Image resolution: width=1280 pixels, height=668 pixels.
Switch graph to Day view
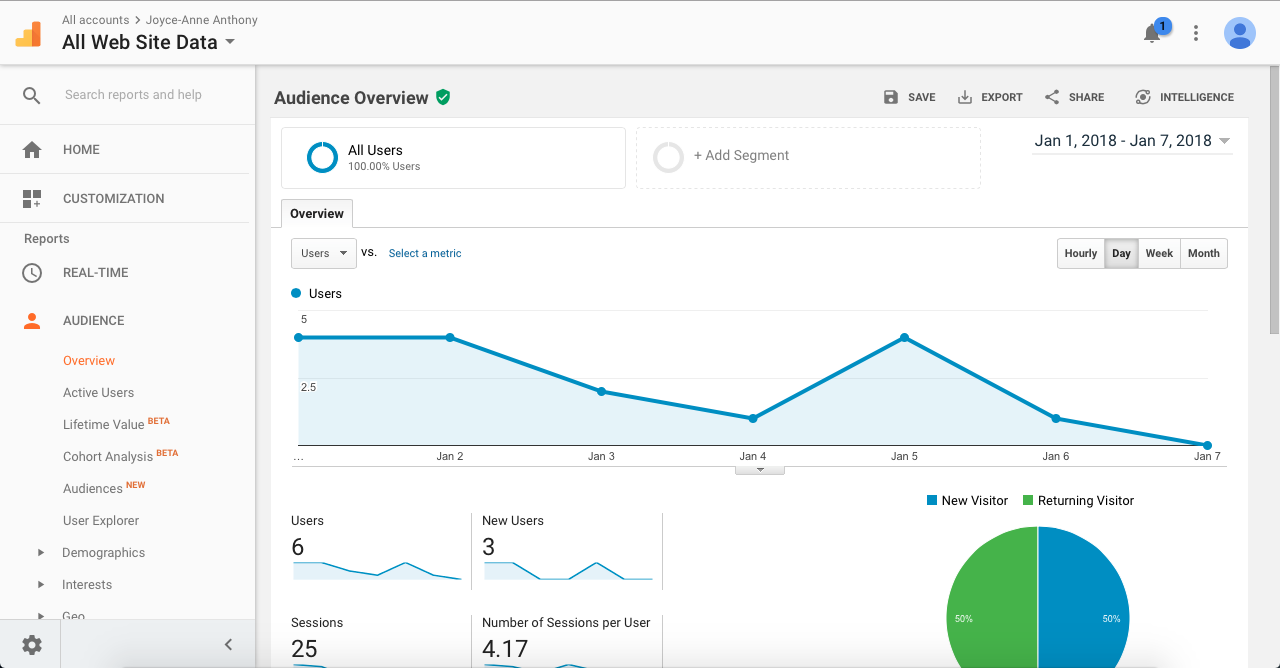[1121, 253]
